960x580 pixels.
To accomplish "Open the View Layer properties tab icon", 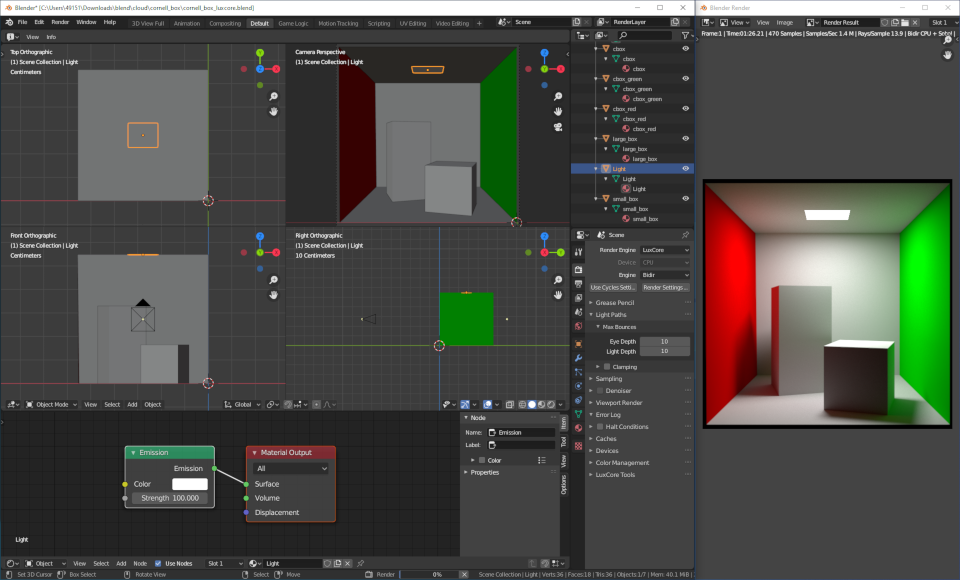I will click(579, 298).
